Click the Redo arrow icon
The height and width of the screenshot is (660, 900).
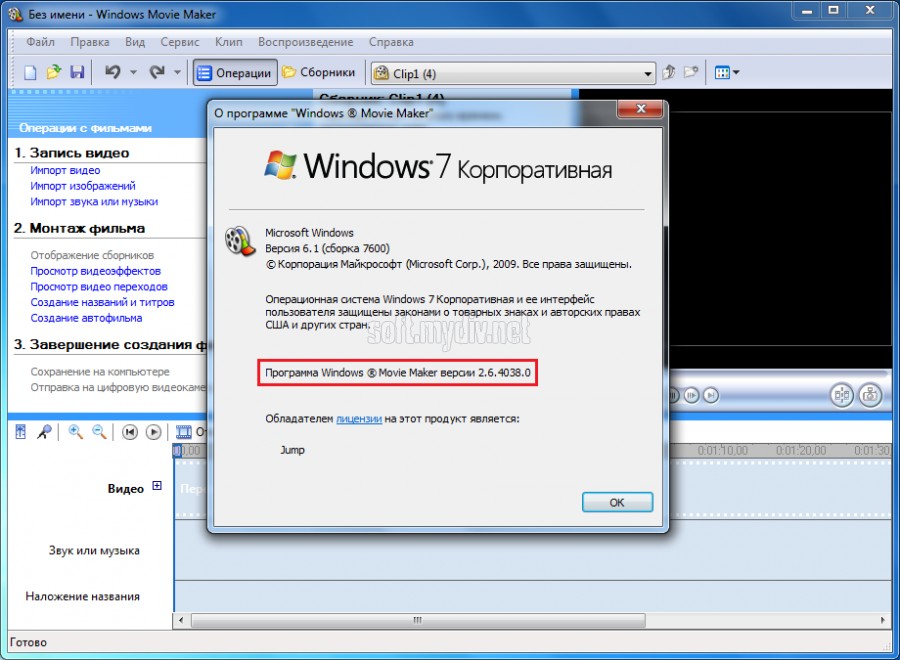[x=157, y=72]
